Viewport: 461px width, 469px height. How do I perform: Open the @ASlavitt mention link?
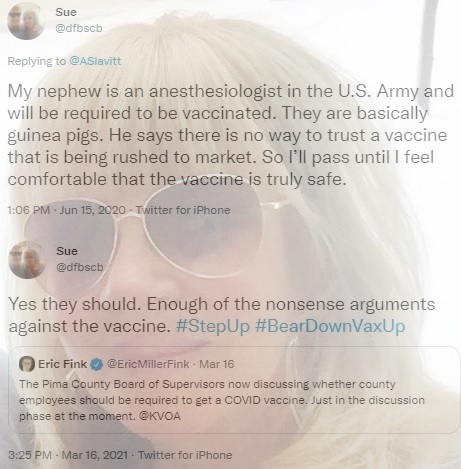pyautogui.click(x=95, y=61)
